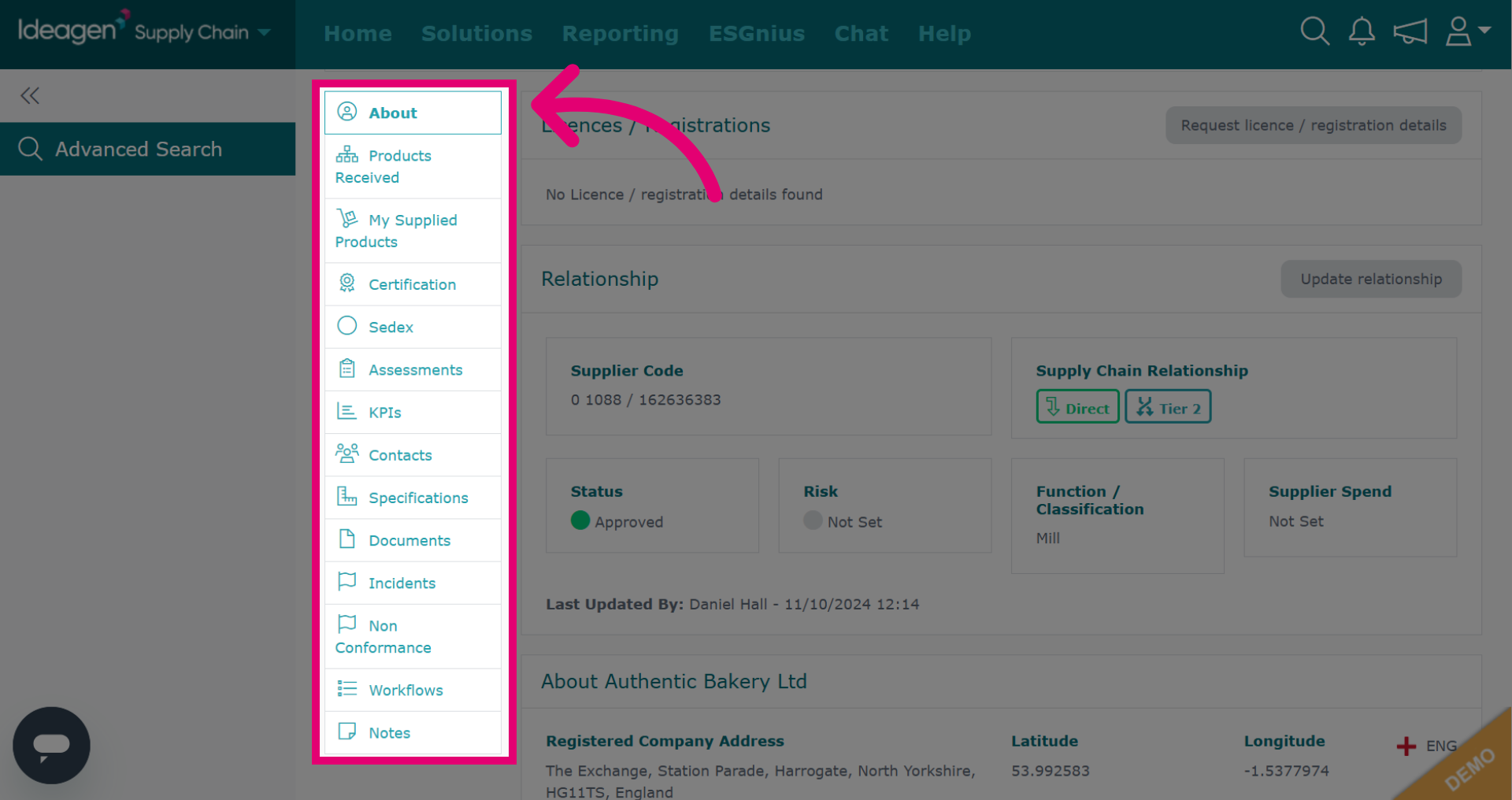The width and height of the screenshot is (1512, 800).
Task: Click the Direct relationship badge
Action: click(x=1077, y=407)
